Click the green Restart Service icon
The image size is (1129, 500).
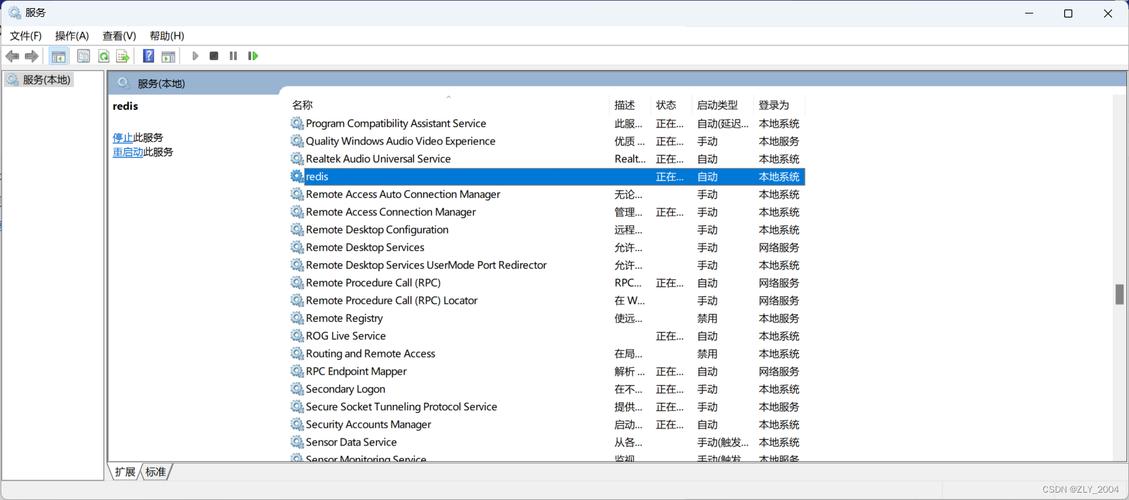coord(253,55)
